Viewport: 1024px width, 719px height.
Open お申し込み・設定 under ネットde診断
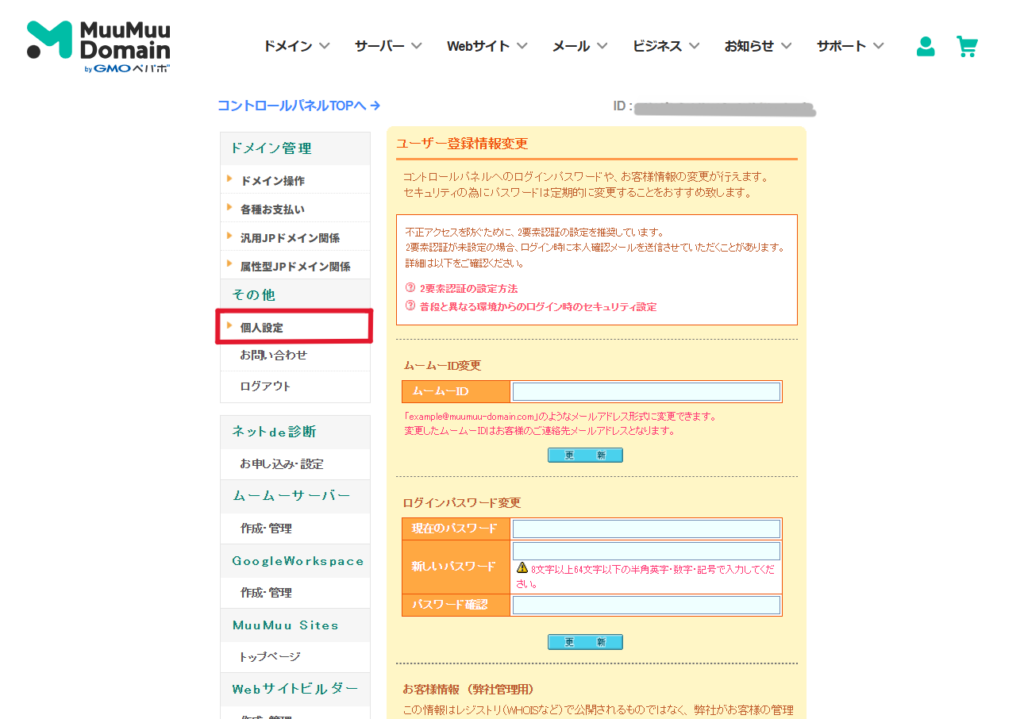tap(281, 464)
